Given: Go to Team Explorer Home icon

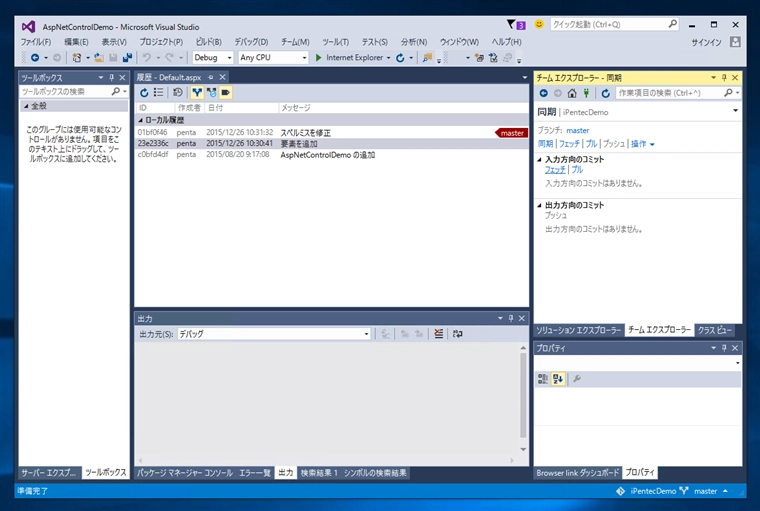Looking at the screenshot, I should pos(572,93).
